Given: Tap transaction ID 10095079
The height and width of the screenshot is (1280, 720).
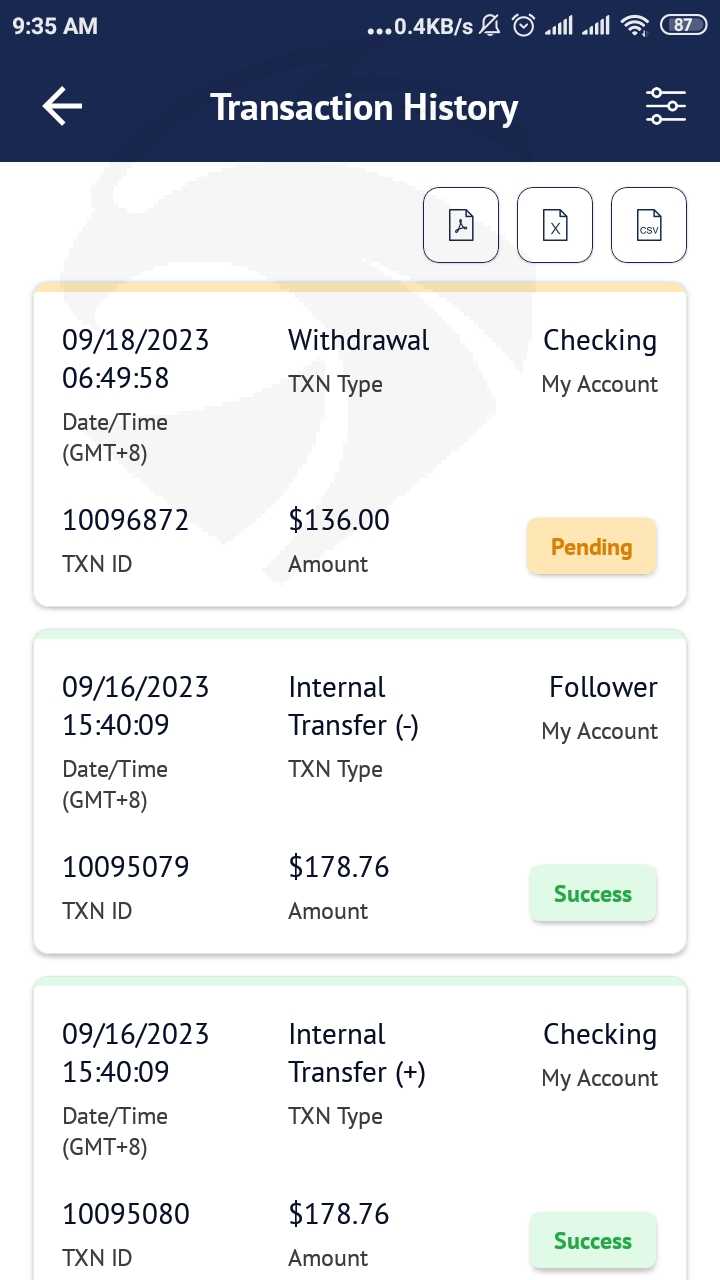Looking at the screenshot, I should tap(125, 867).
